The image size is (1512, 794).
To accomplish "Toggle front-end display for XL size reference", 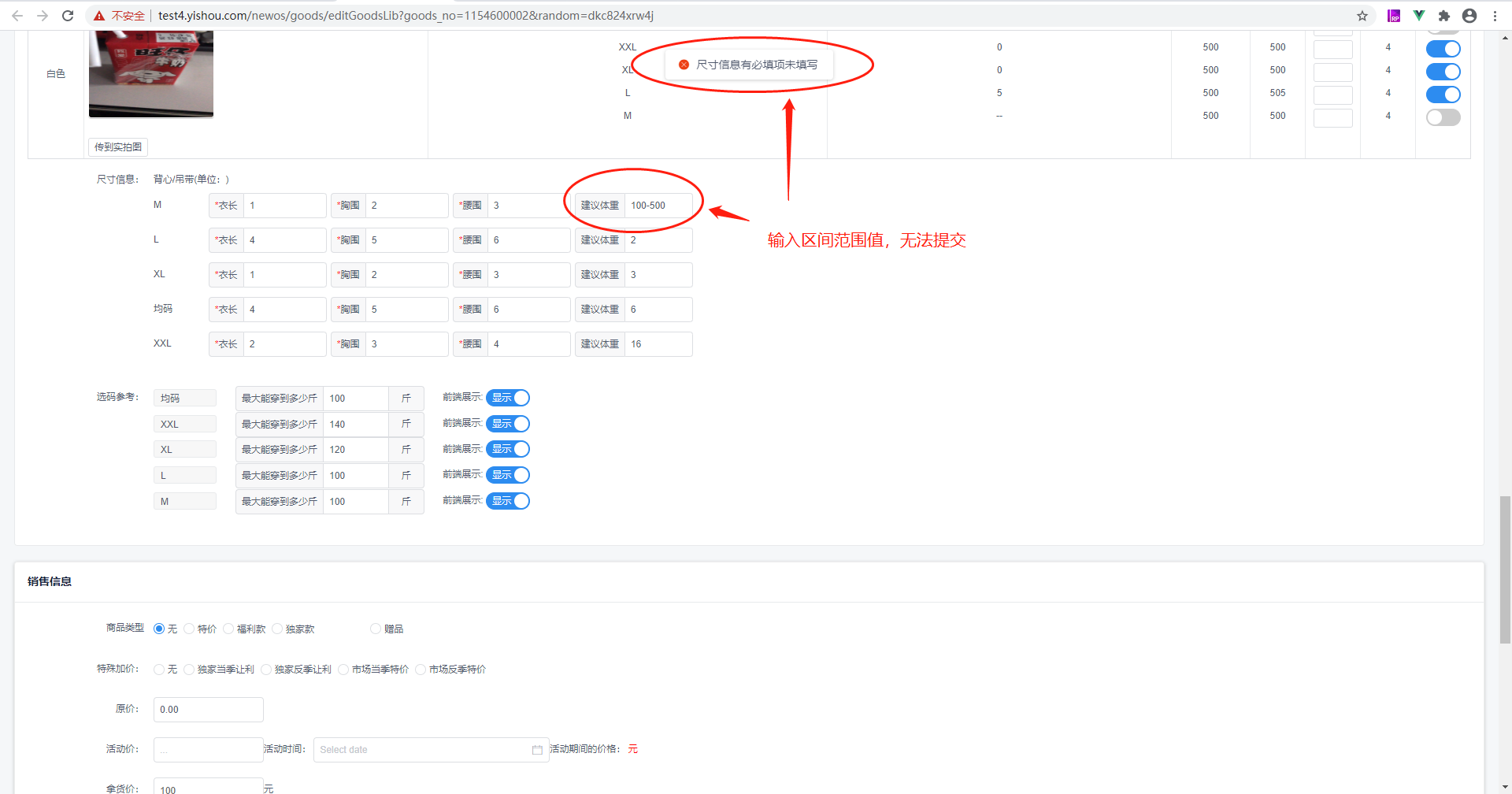I will (x=508, y=449).
